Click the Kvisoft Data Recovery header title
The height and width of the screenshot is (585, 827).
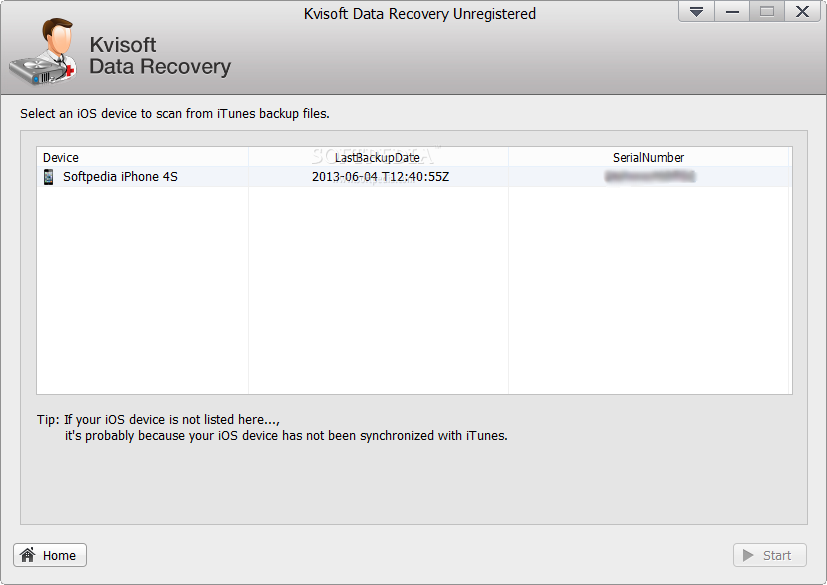pyautogui.click(x=160, y=56)
